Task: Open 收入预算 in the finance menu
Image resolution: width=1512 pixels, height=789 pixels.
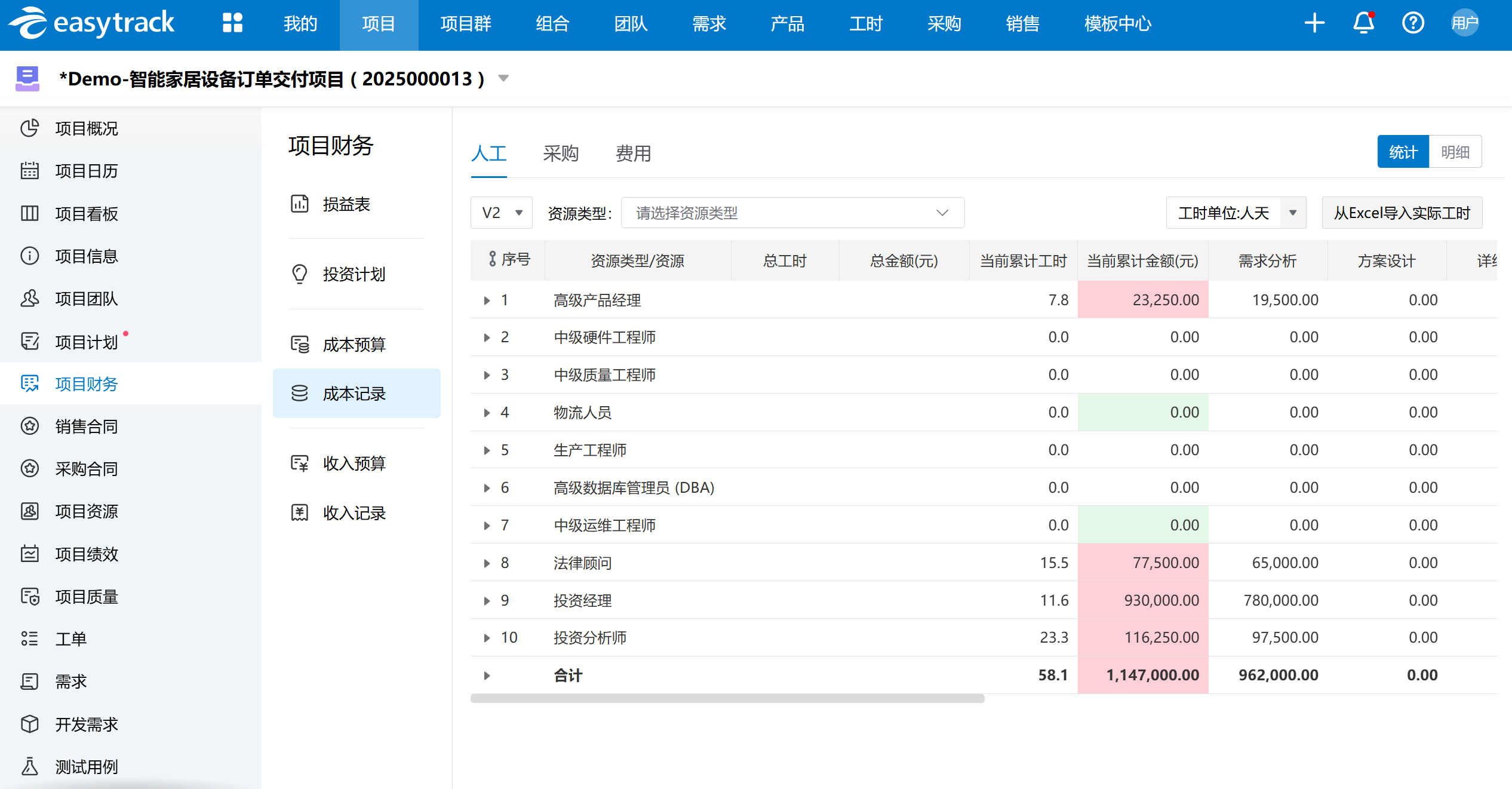Action: (354, 463)
